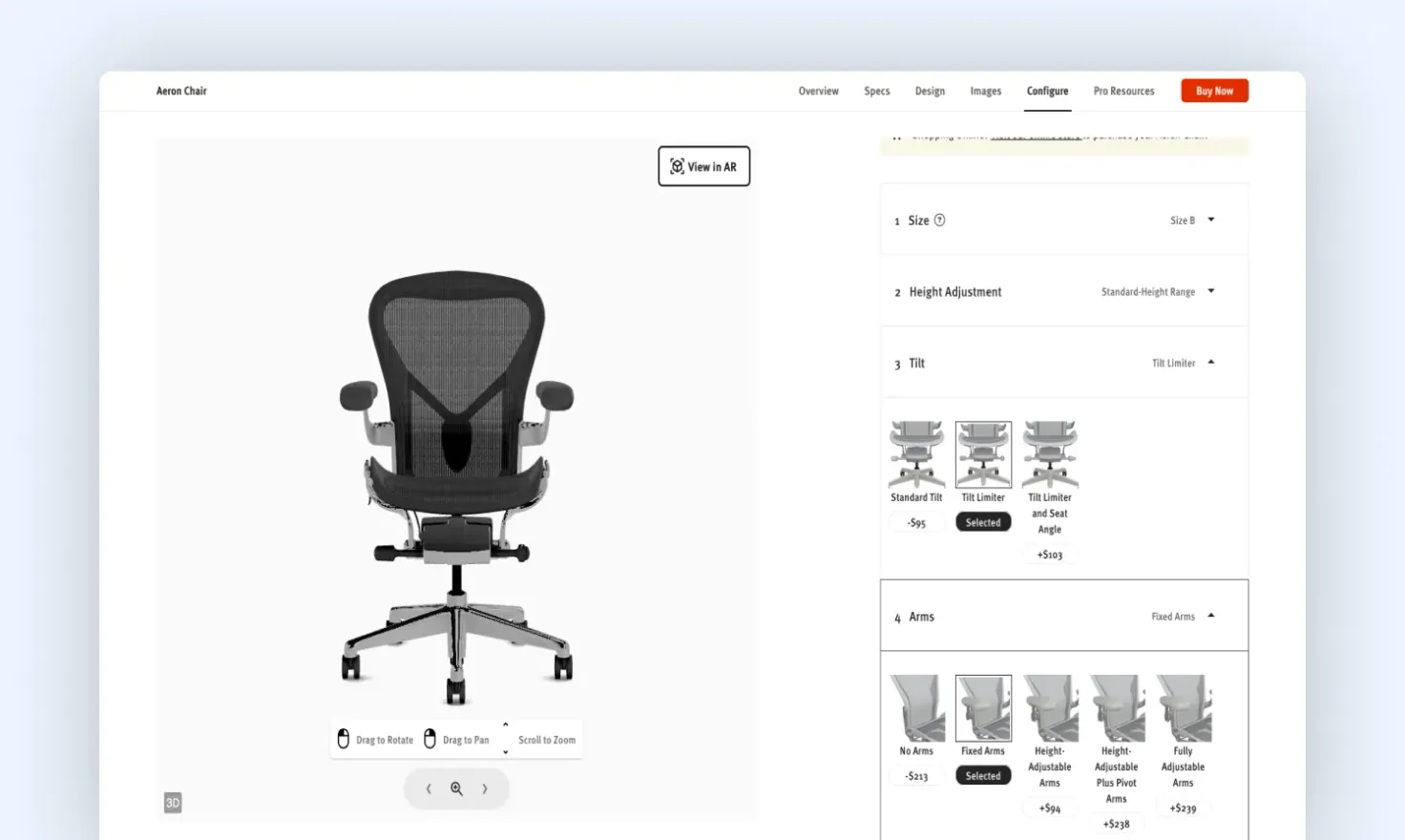Expand the Size dropdown arrow

pyautogui.click(x=1211, y=220)
